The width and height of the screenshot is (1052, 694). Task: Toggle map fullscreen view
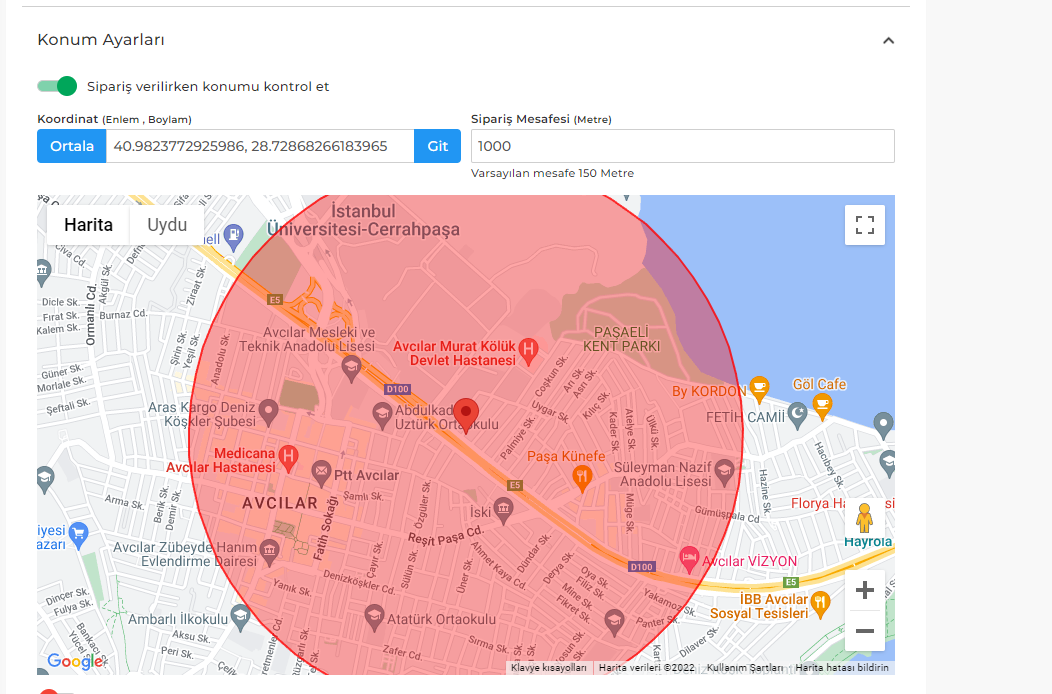pos(865,225)
